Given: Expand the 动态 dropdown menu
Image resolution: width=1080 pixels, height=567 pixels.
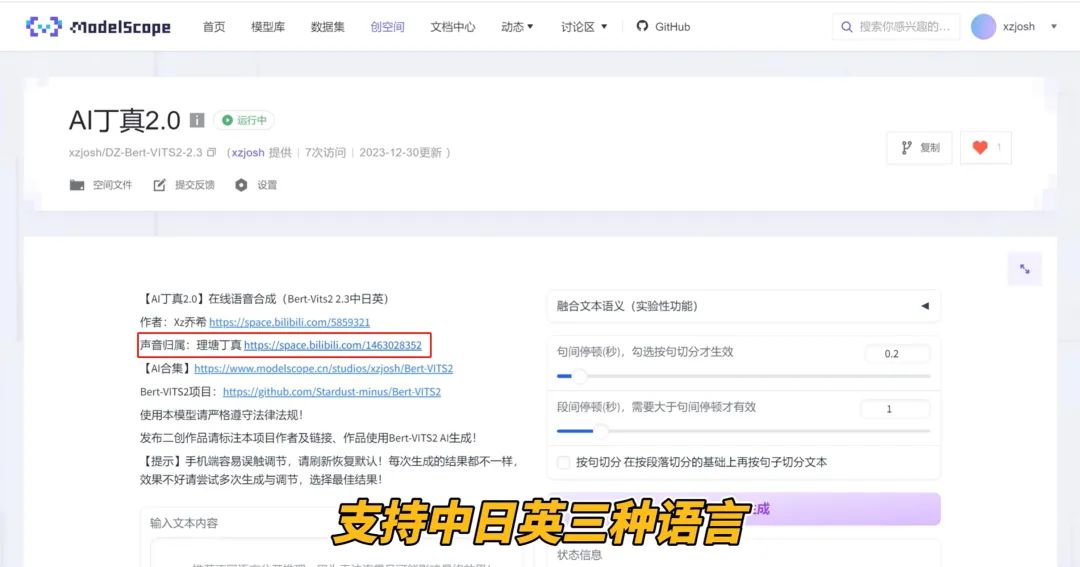Looking at the screenshot, I should (x=517, y=27).
